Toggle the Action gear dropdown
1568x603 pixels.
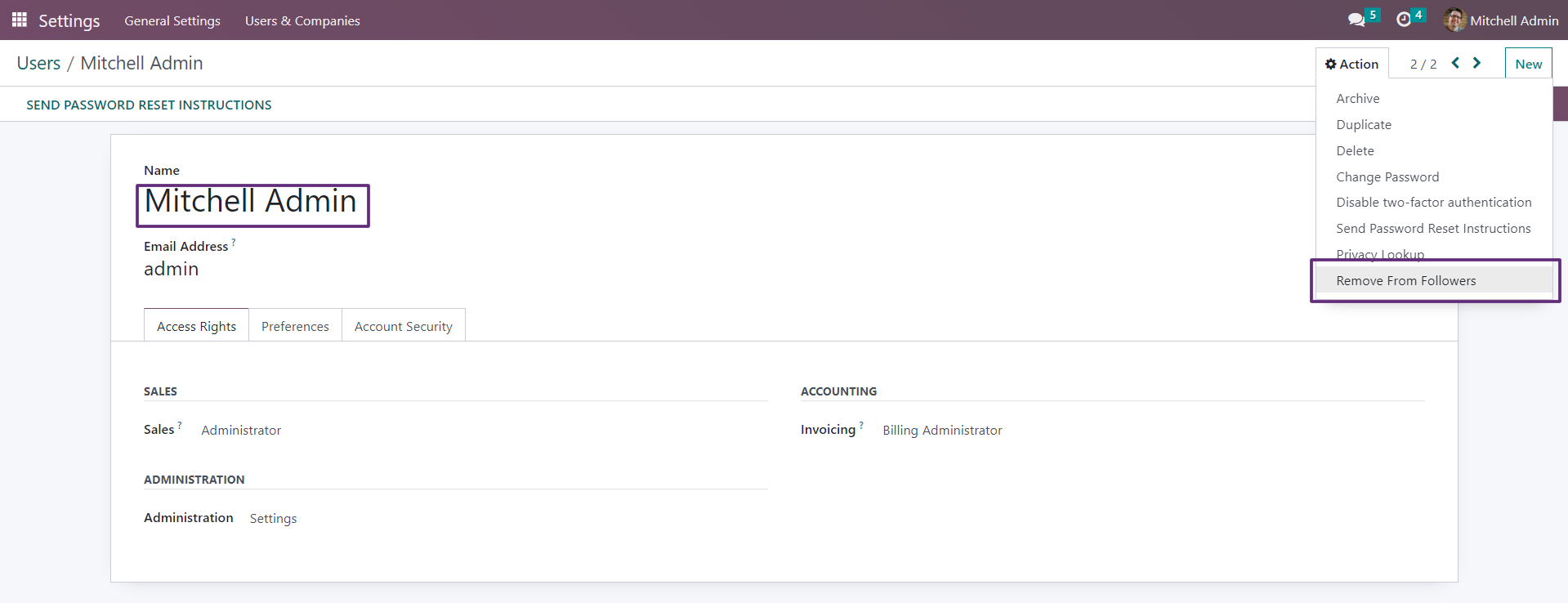(1351, 64)
